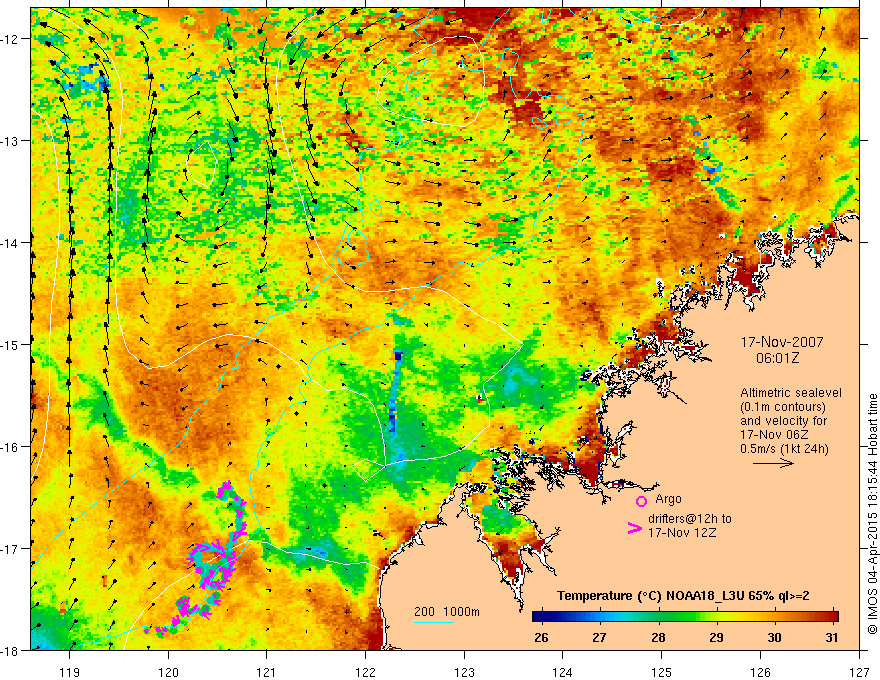Click the '200 1000m' bathymetry legend label
This screenshot has width=880, height=680.
coord(447,612)
